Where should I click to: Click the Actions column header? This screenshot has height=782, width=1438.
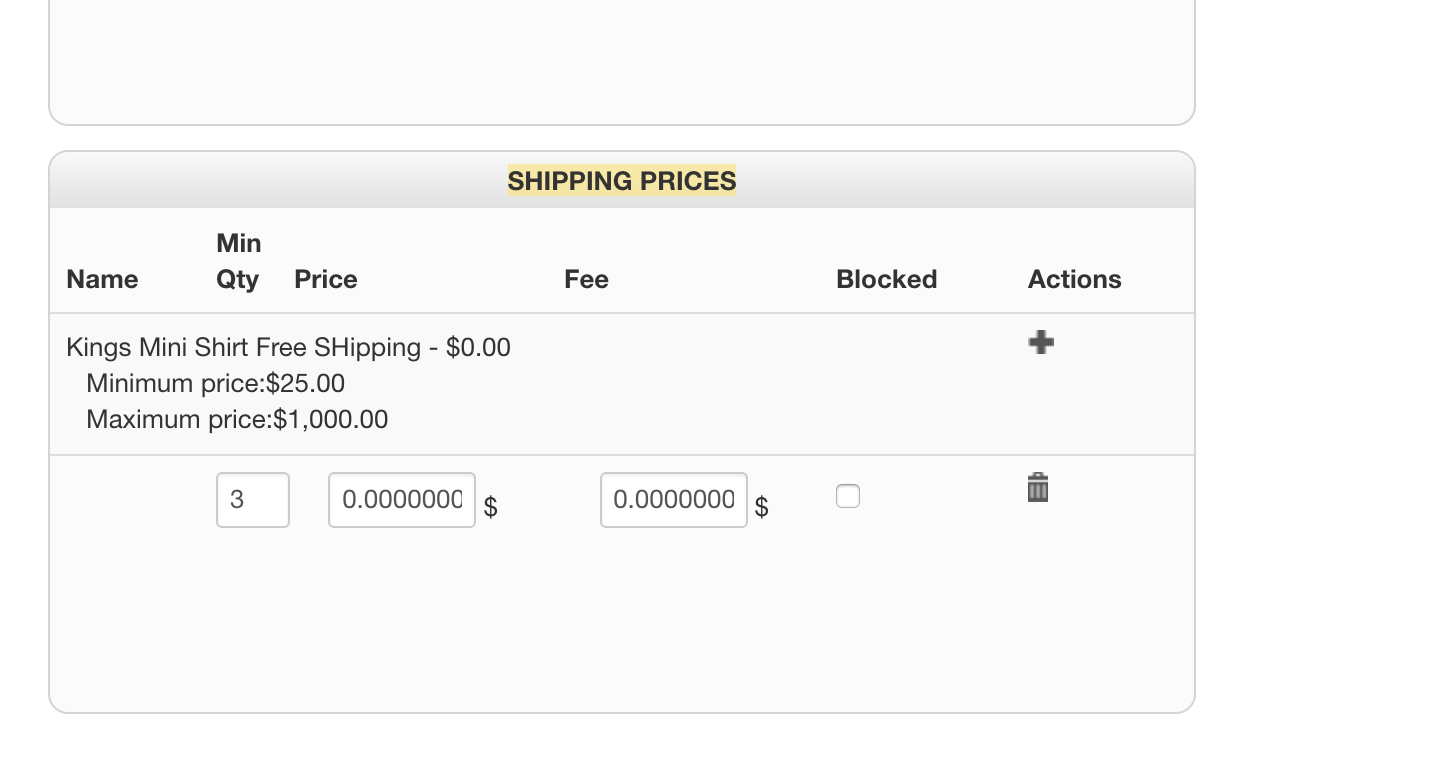click(1074, 279)
